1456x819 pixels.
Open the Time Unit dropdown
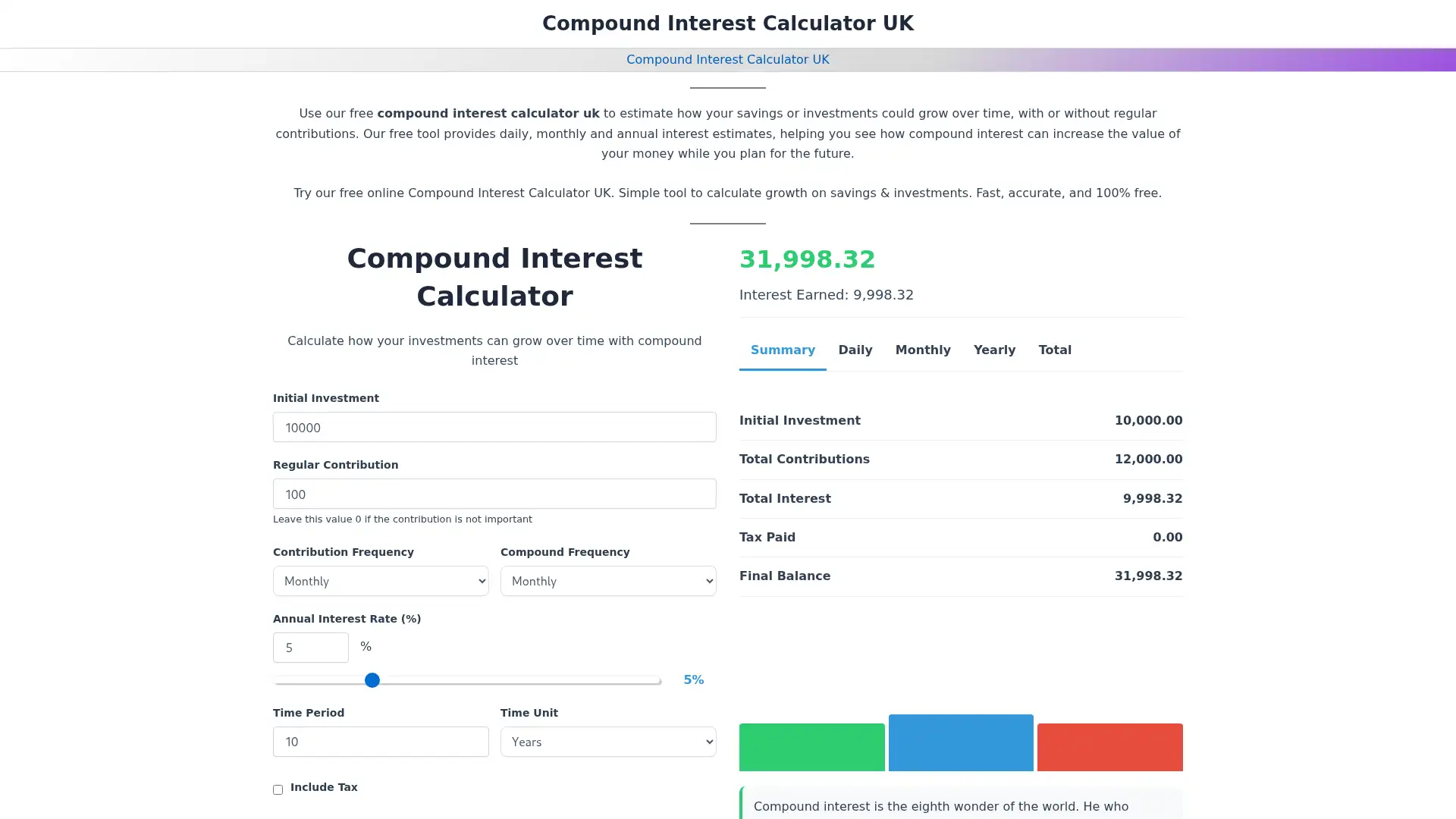pyautogui.click(x=608, y=742)
